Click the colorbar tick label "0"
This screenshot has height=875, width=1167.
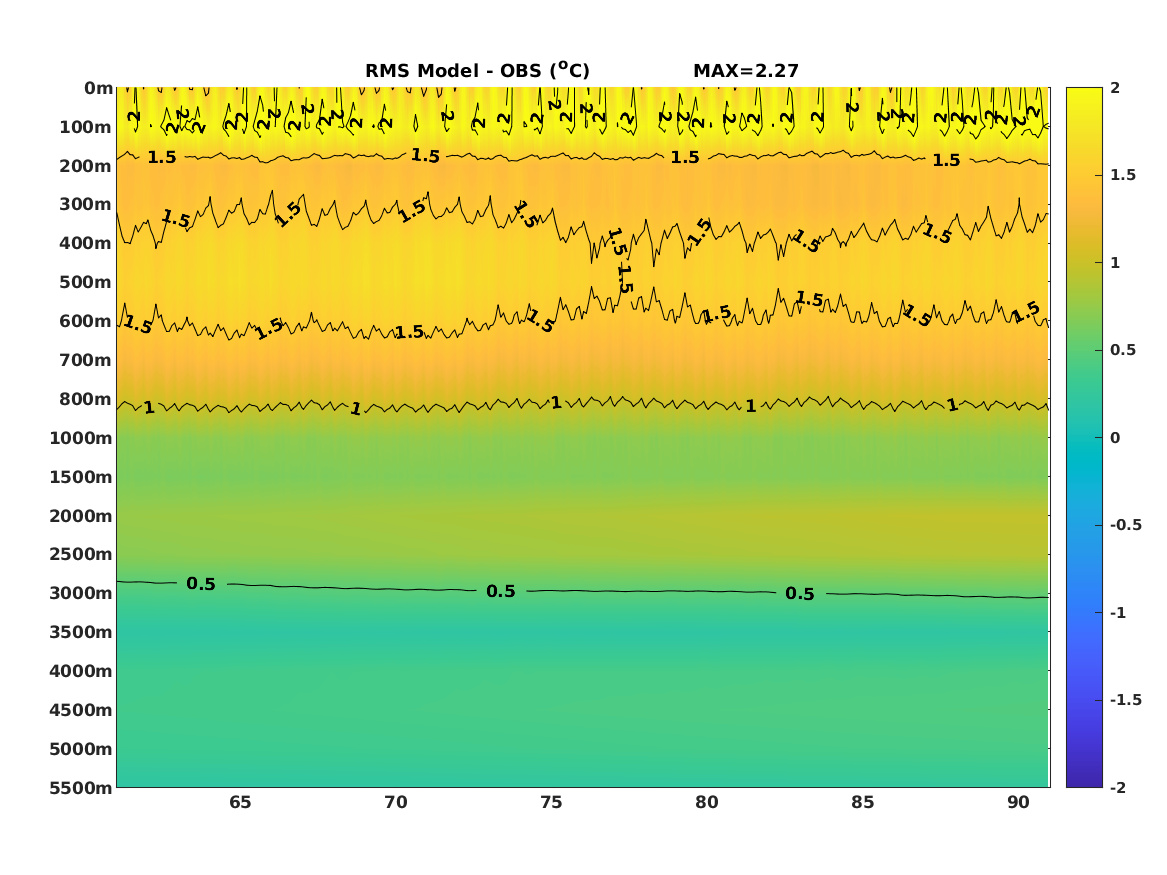[x=1115, y=438]
